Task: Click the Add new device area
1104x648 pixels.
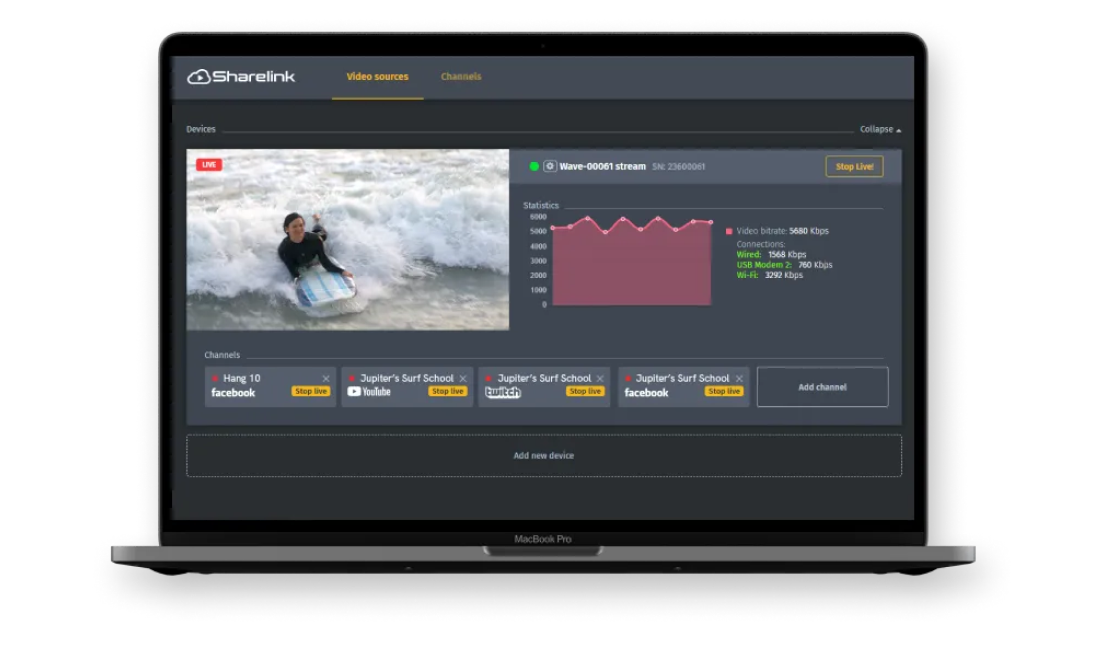Action: 544,456
